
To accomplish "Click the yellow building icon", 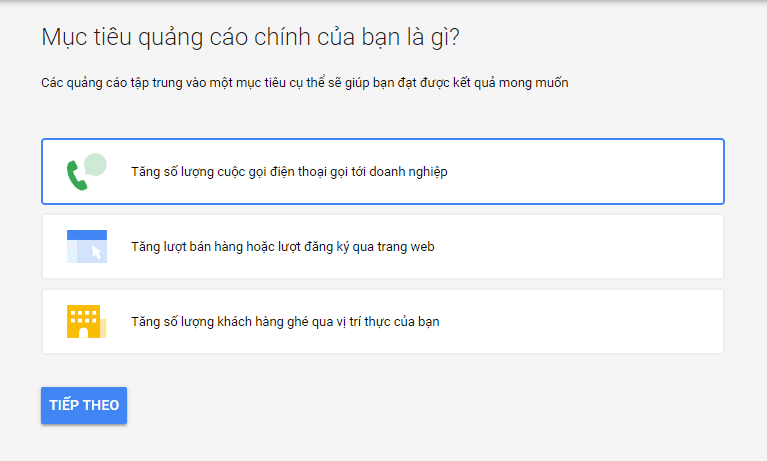I will [x=84, y=321].
